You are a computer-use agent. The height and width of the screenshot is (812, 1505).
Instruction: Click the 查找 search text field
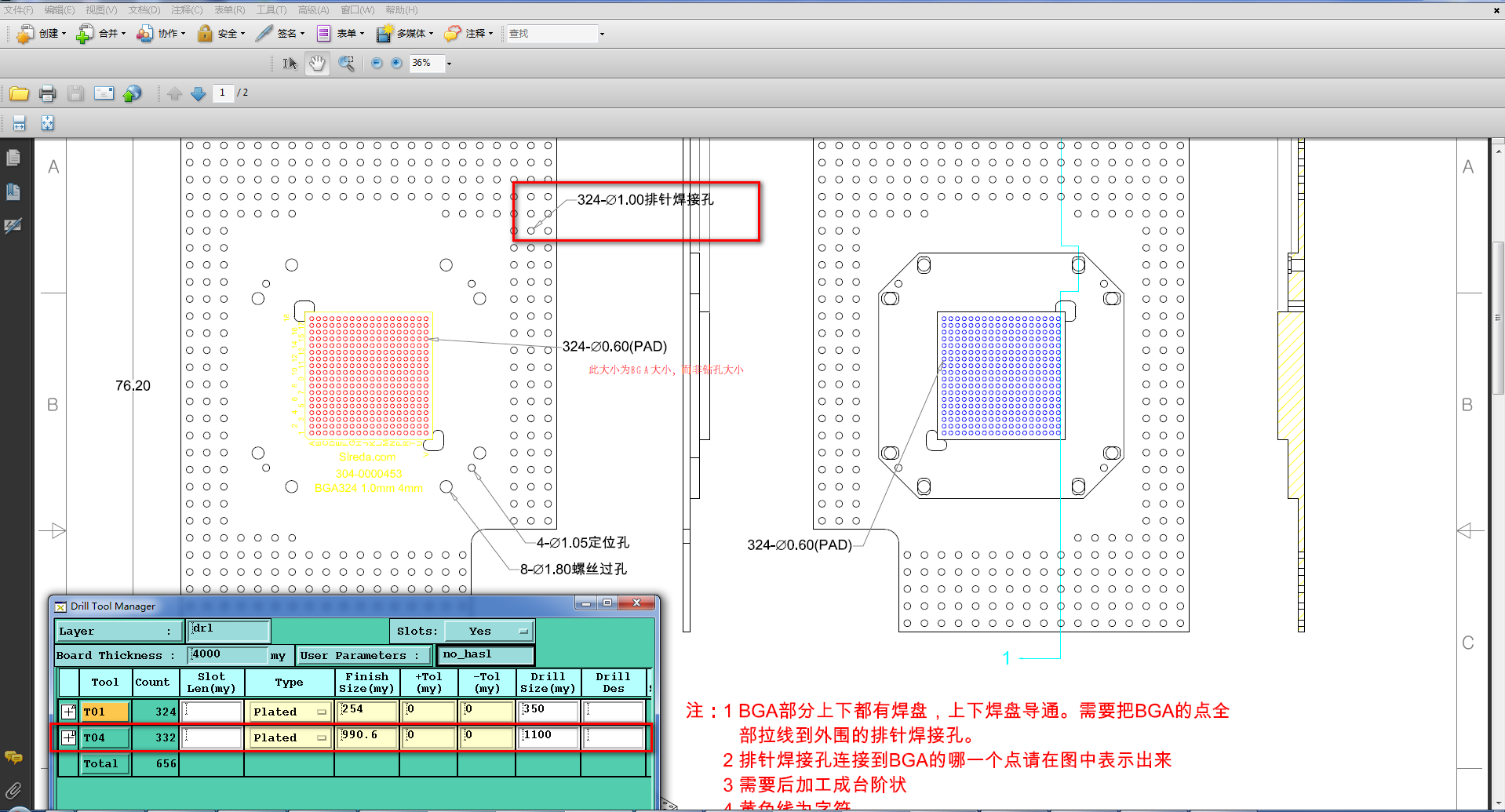coord(552,34)
